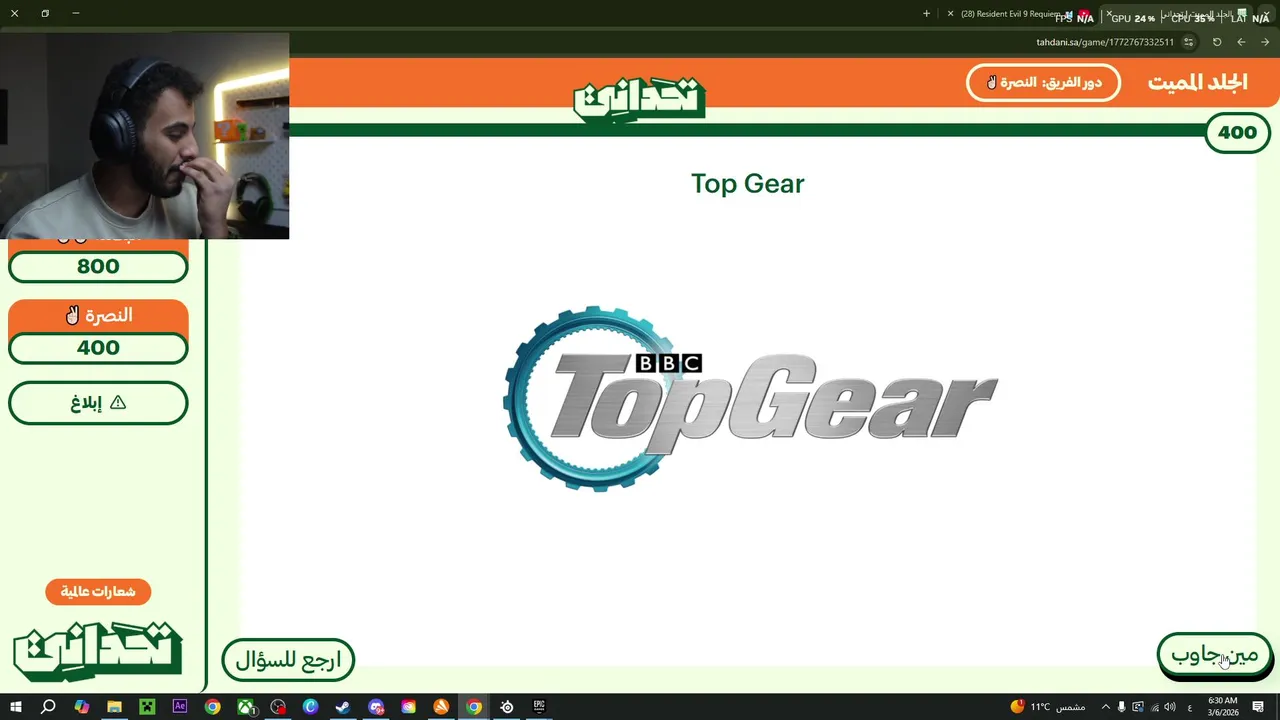The height and width of the screenshot is (720, 1280).
Task: Open a new tab with plus icon
Action: click(x=926, y=14)
